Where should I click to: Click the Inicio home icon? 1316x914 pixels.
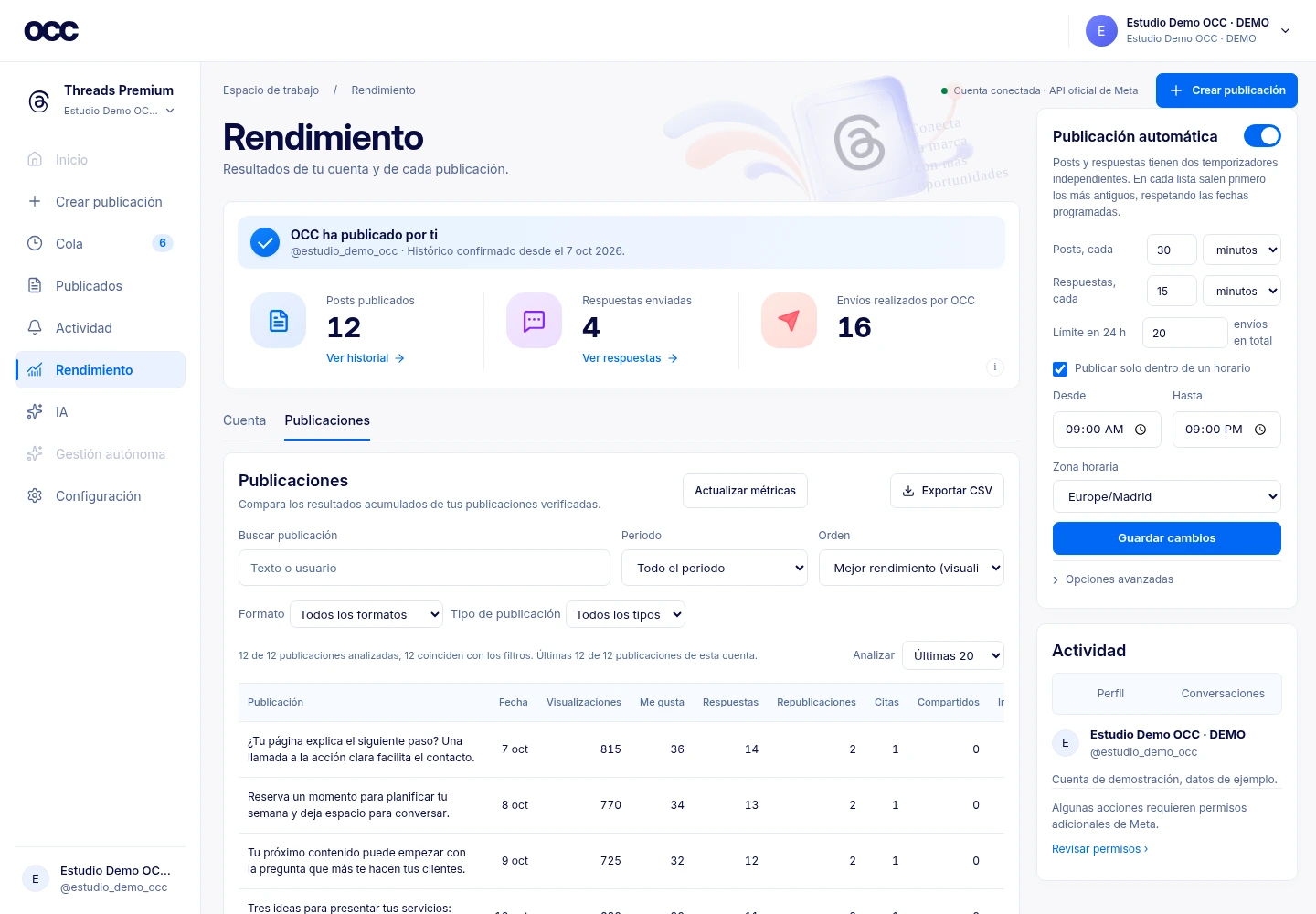pos(35,159)
